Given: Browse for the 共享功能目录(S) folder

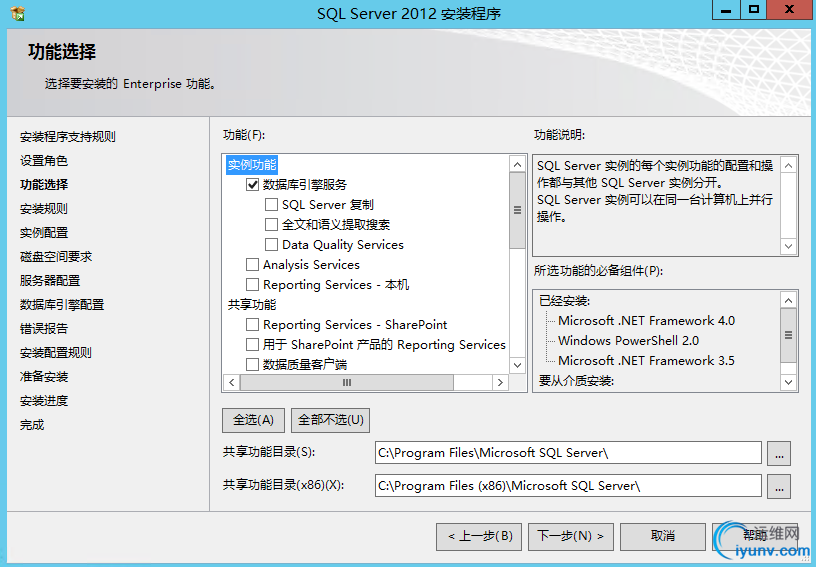Looking at the screenshot, I should click(779, 453).
